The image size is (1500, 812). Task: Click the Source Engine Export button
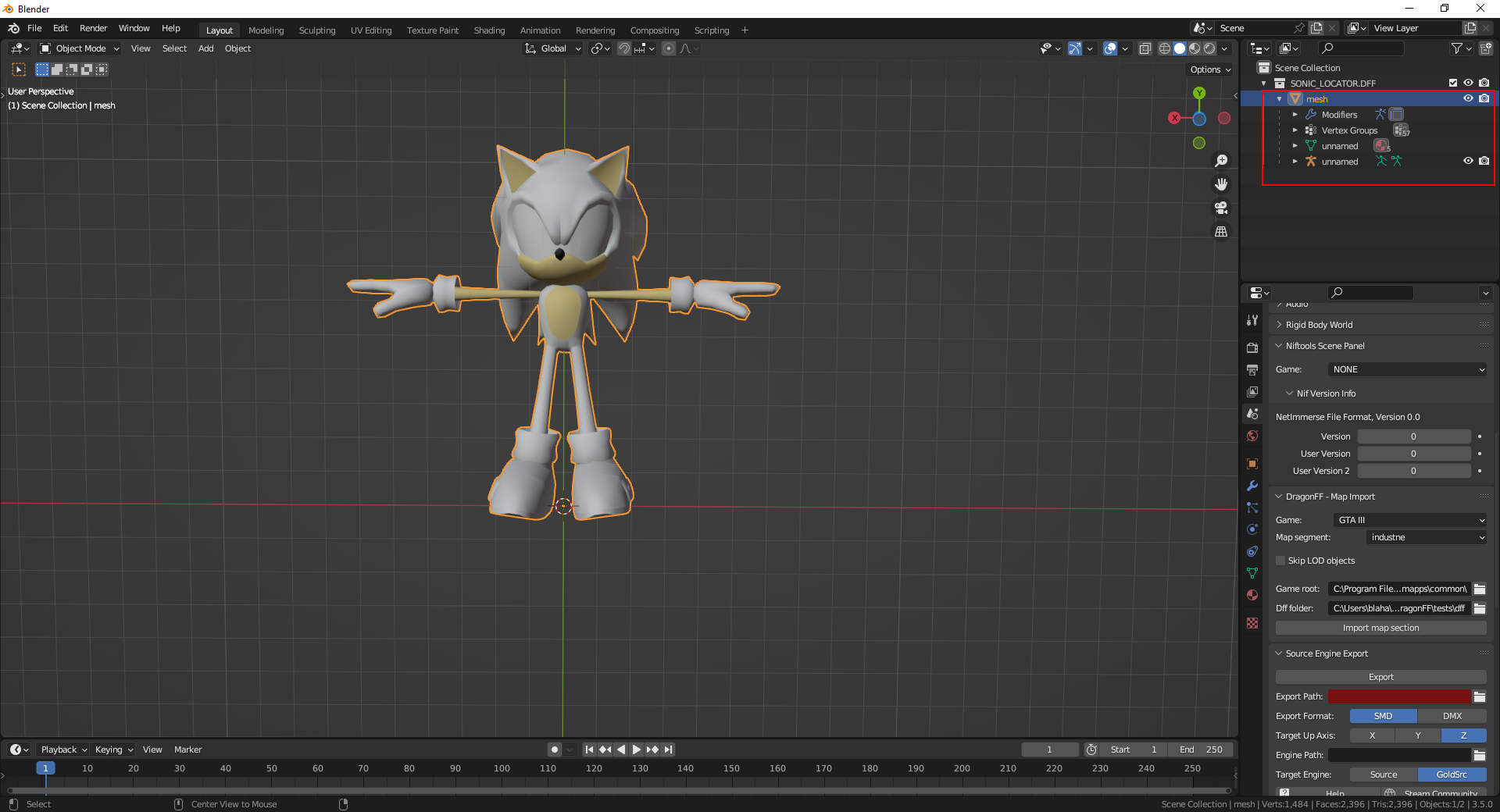[1381, 677]
